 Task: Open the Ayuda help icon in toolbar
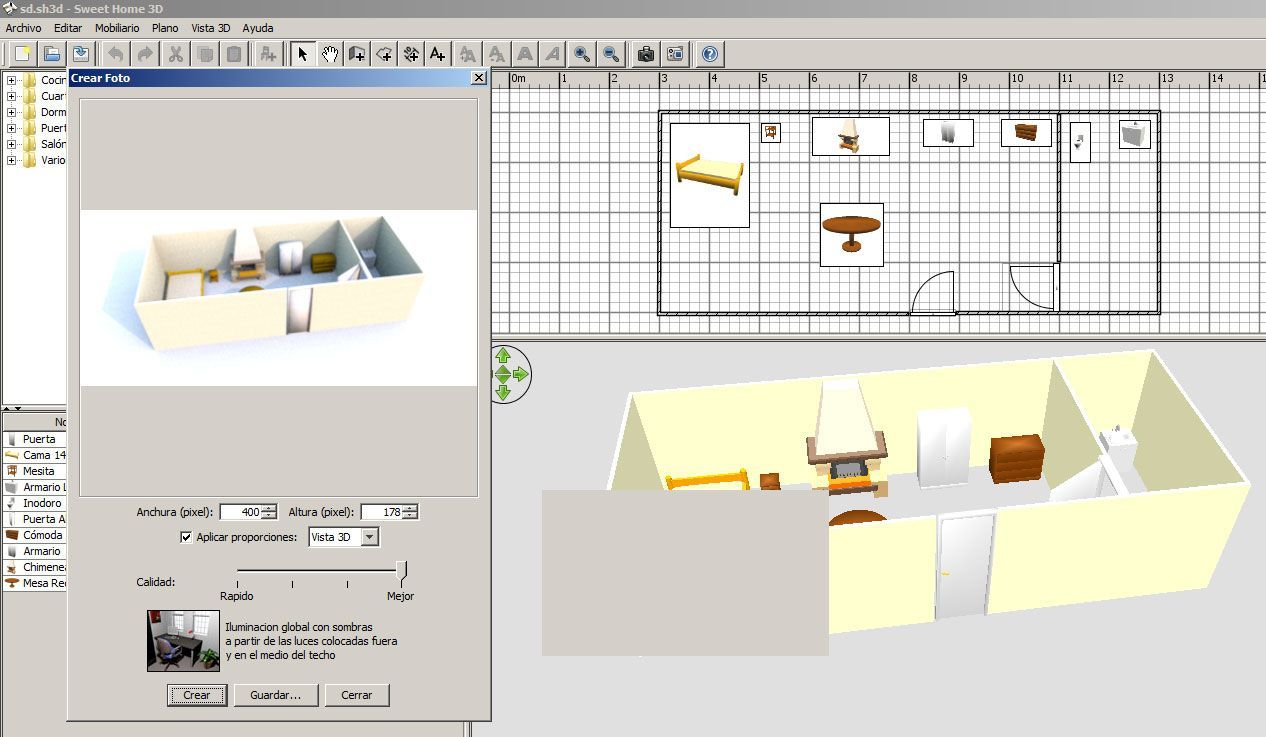[709, 54]
